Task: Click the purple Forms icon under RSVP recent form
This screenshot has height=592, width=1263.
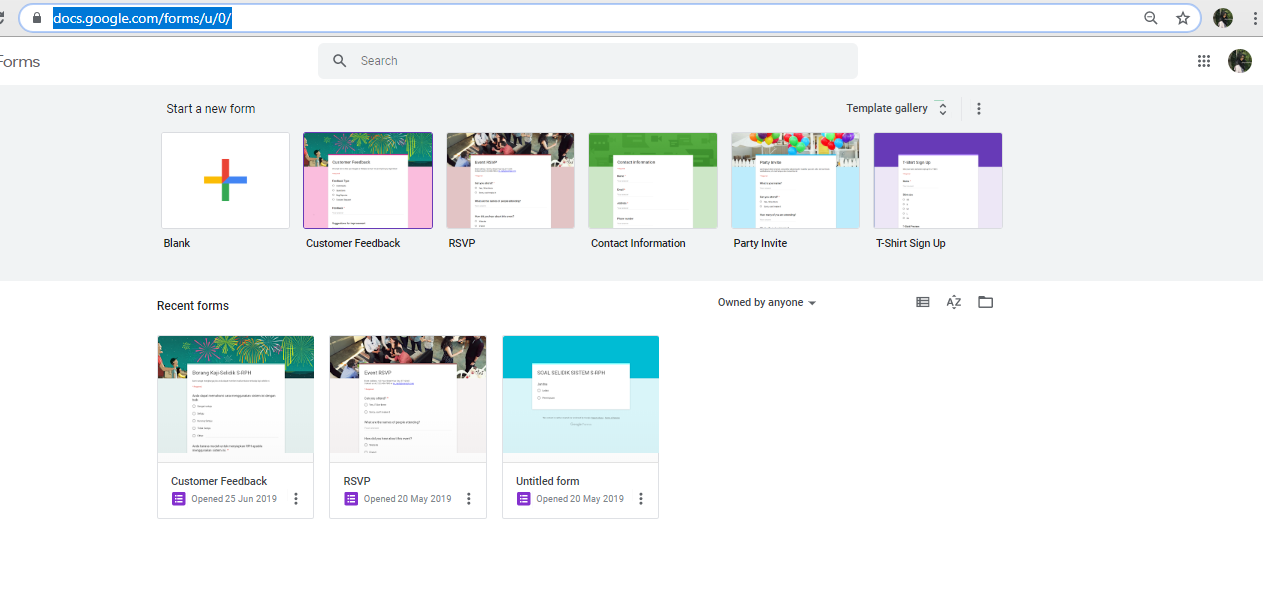Action: coord(351,499)
